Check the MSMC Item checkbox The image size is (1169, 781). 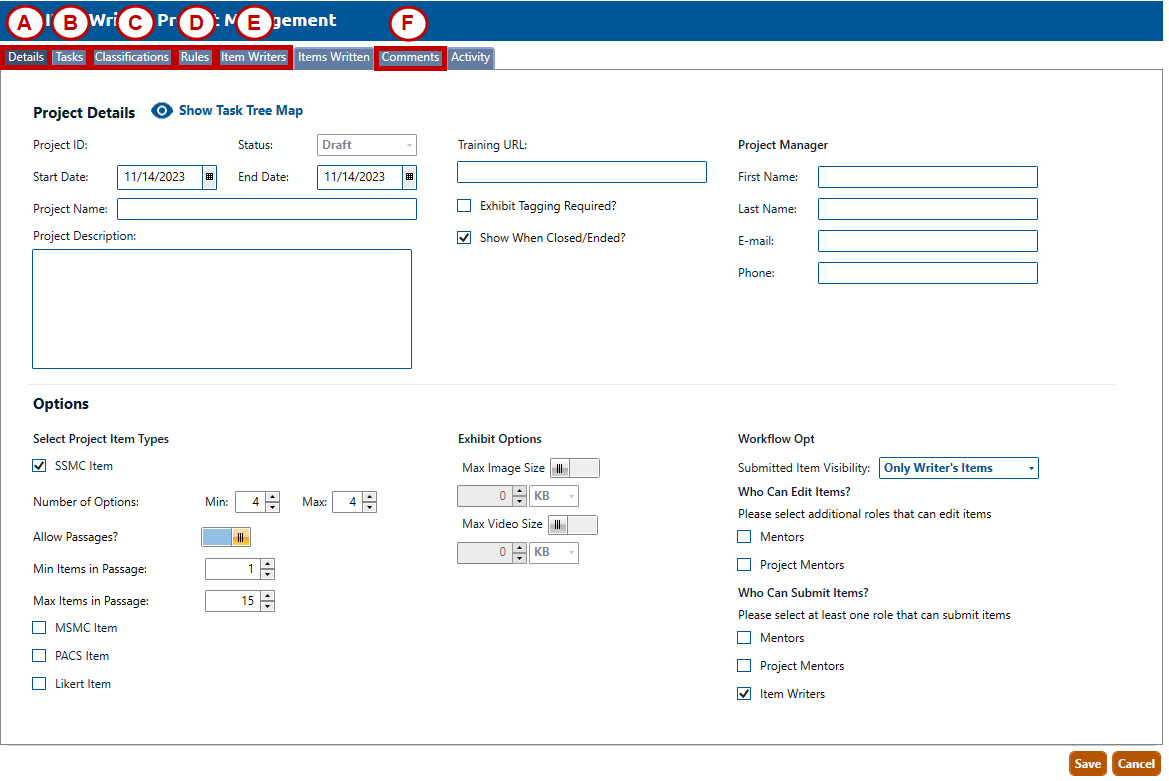39,628
